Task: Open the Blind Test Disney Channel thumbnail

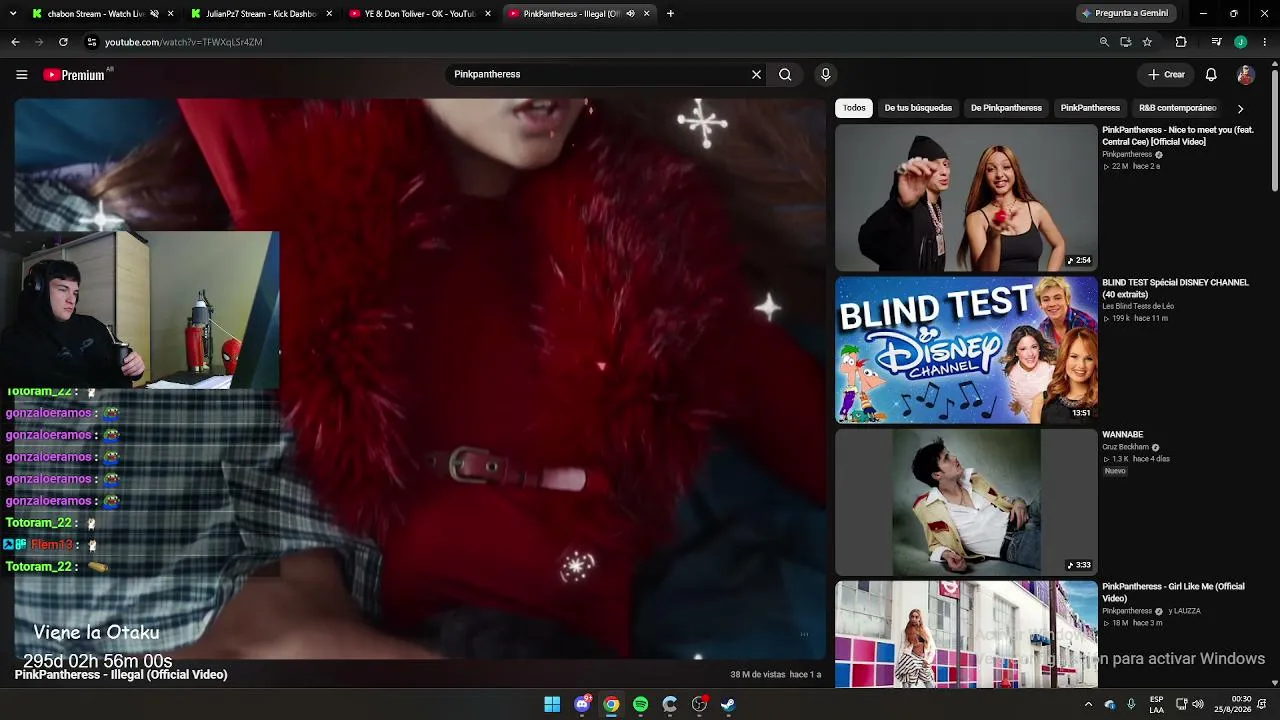Action: (x=966, y=350)
